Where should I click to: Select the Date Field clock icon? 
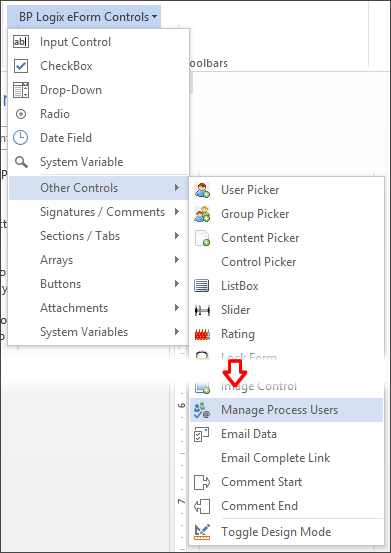(x=20, y=138)
